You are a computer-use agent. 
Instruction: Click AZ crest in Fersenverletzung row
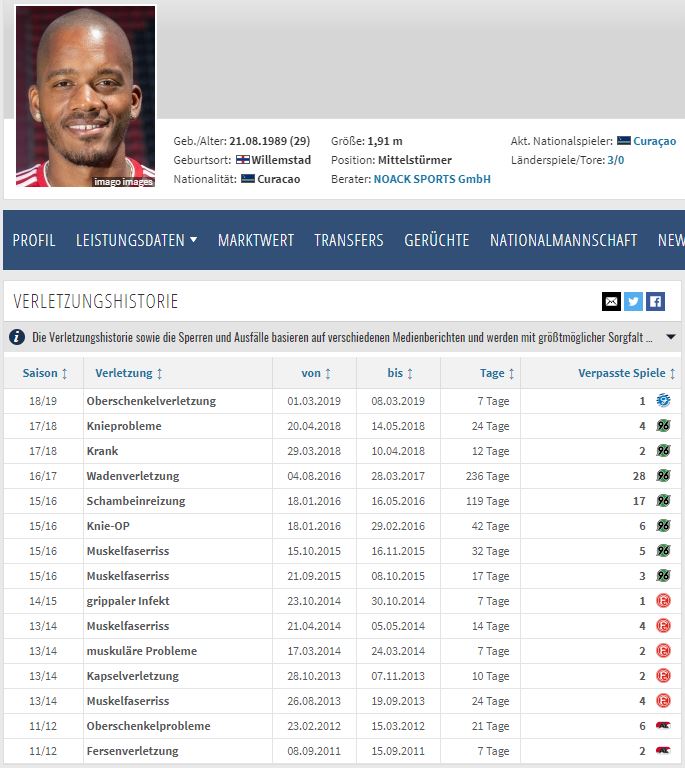click(x=663, y=750)
